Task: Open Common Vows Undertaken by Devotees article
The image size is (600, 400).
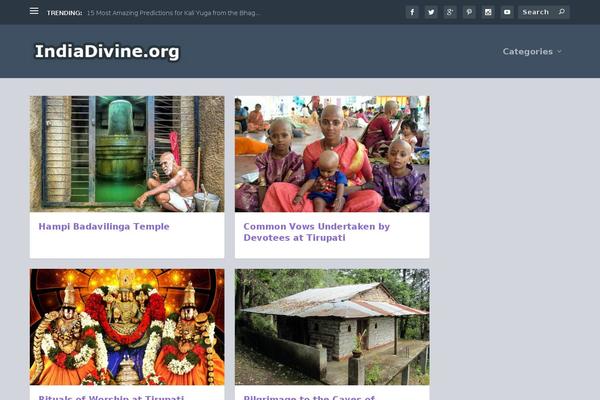Action: click(x=316, y=232)
